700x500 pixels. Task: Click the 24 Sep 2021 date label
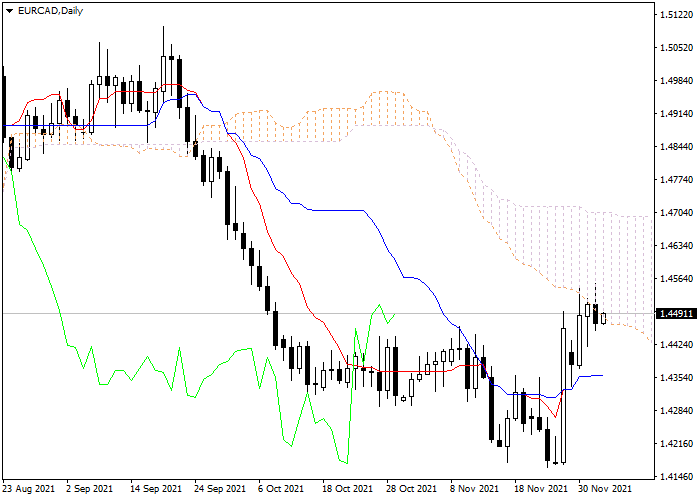point(220,489)
